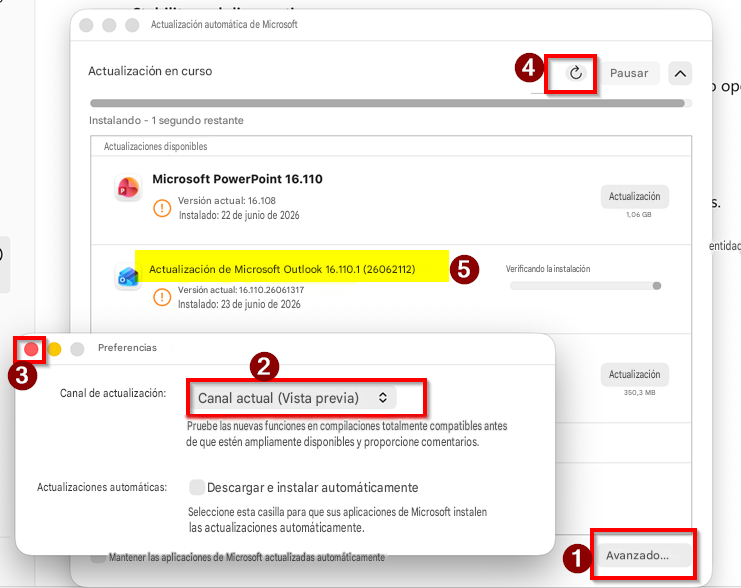The image size is (741, 588).
Task: Click the '350,3 MB' size label
Action: 639,392
